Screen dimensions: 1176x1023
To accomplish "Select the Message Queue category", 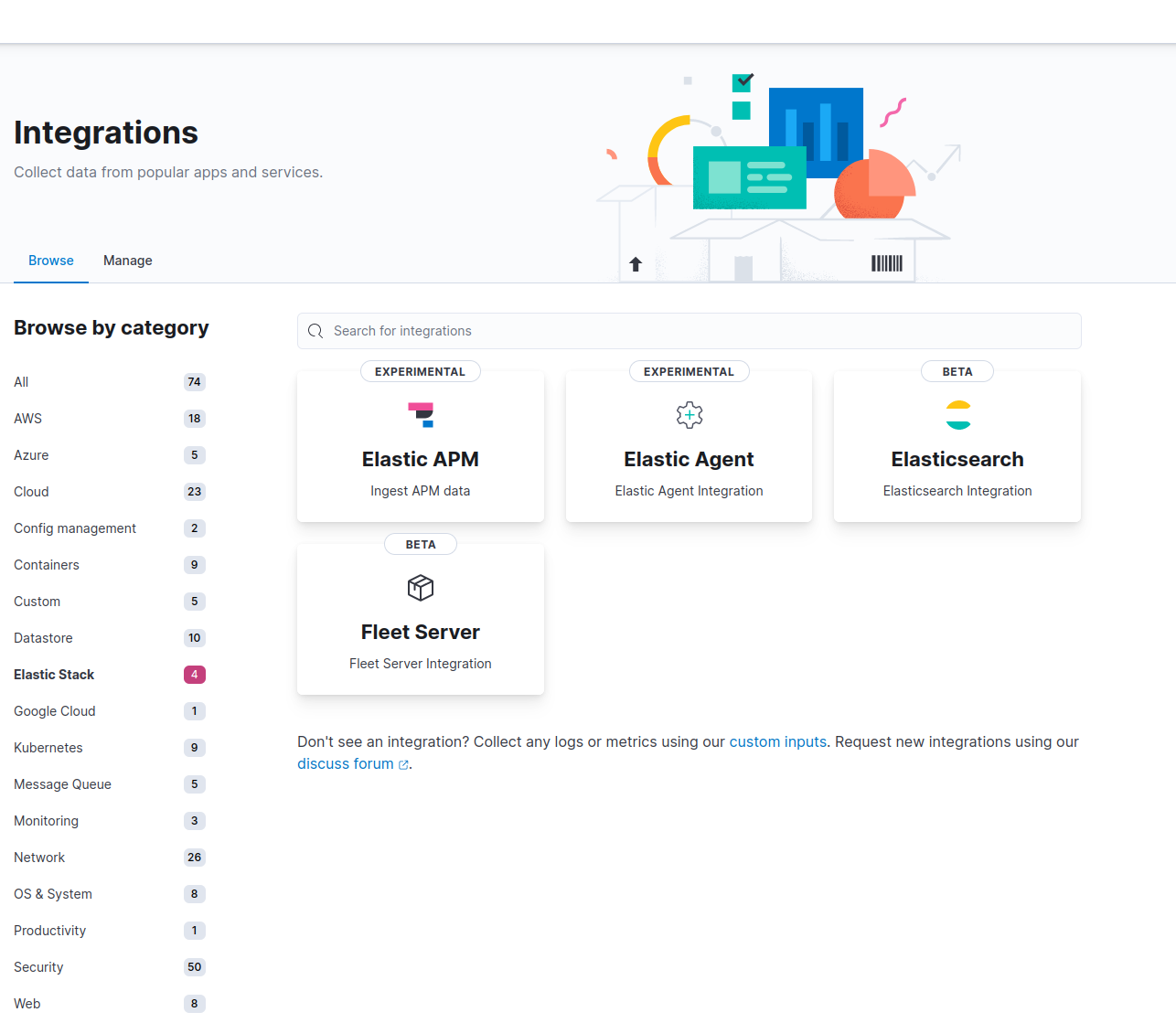I will coord(110,784).
